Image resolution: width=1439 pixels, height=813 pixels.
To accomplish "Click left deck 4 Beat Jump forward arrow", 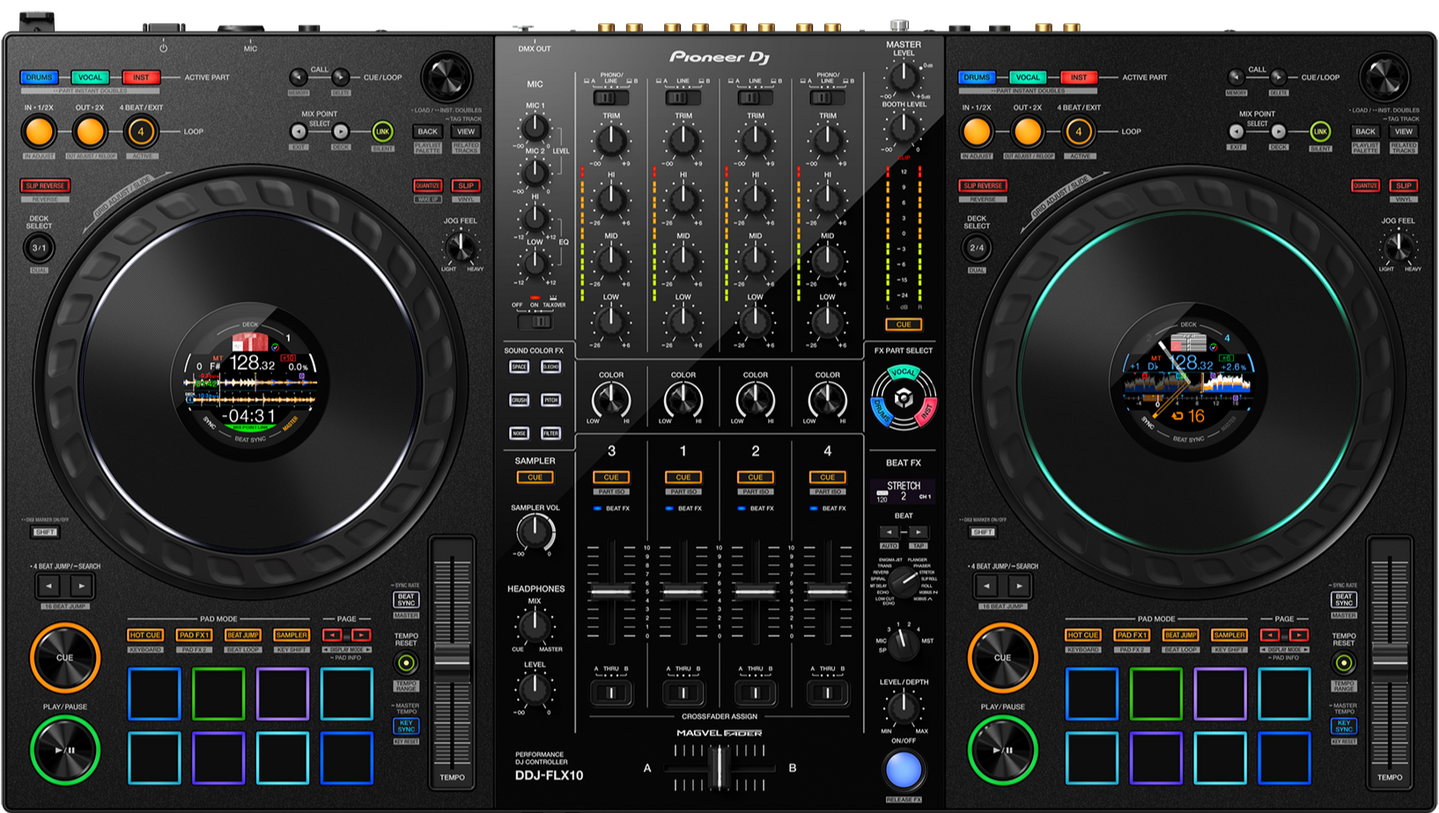I will pyautogui.click(x=82, y=586).
